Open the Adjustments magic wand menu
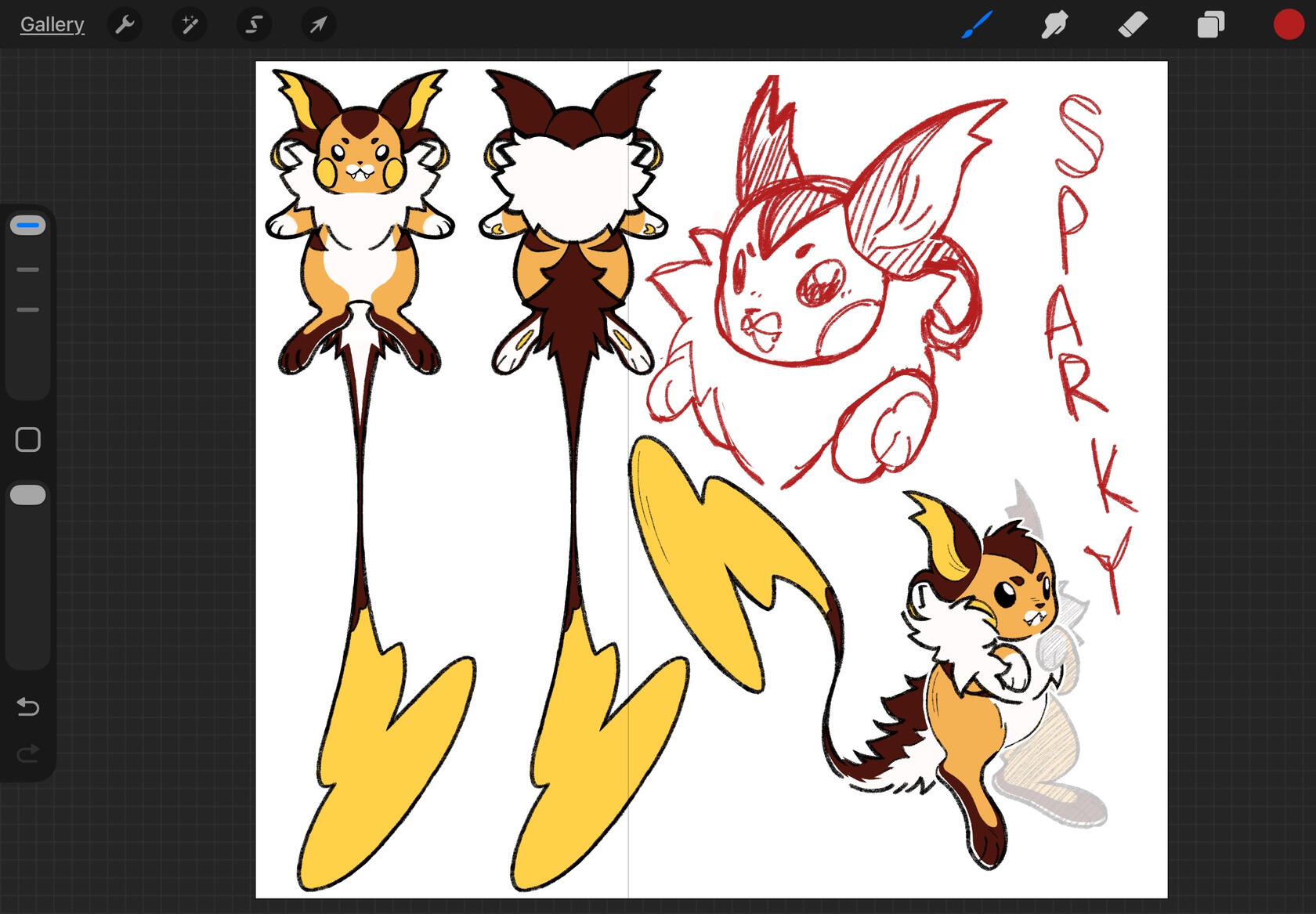1316x914 pixels. (x=190, y=25)
